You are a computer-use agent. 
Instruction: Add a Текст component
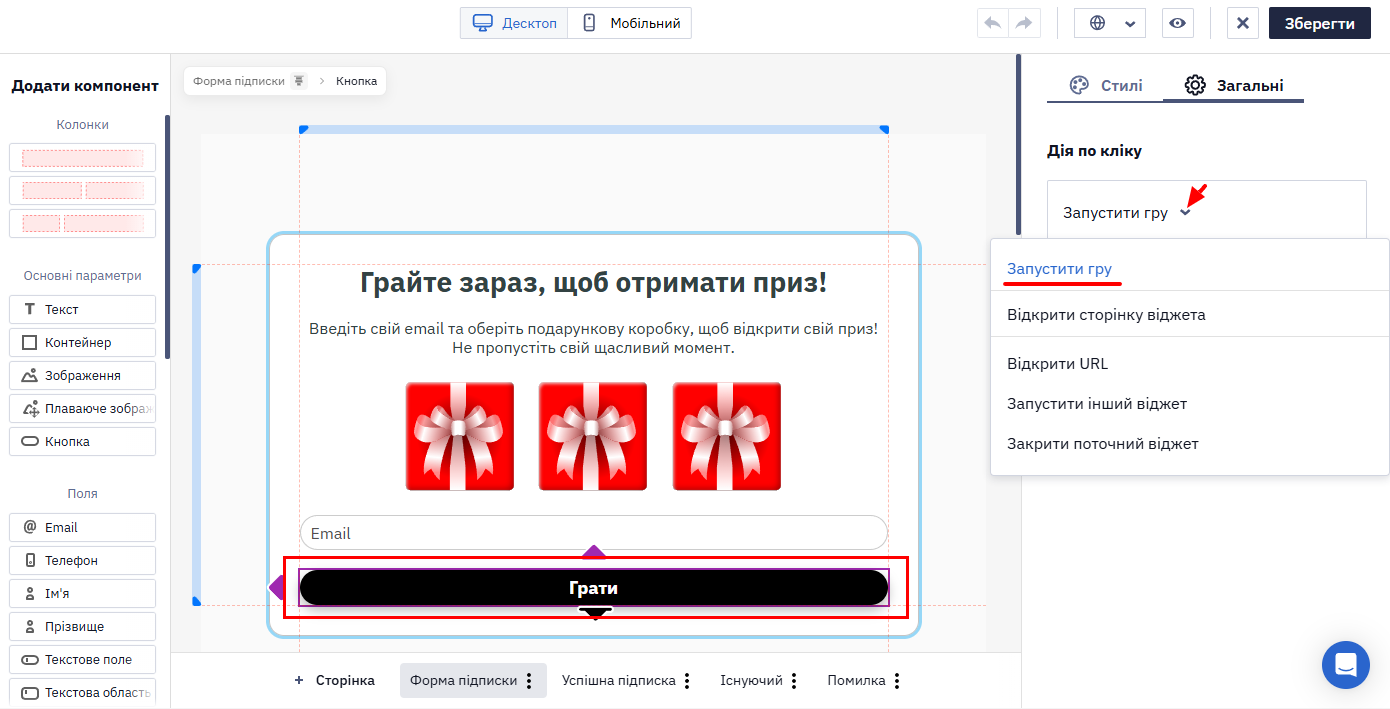82,309
